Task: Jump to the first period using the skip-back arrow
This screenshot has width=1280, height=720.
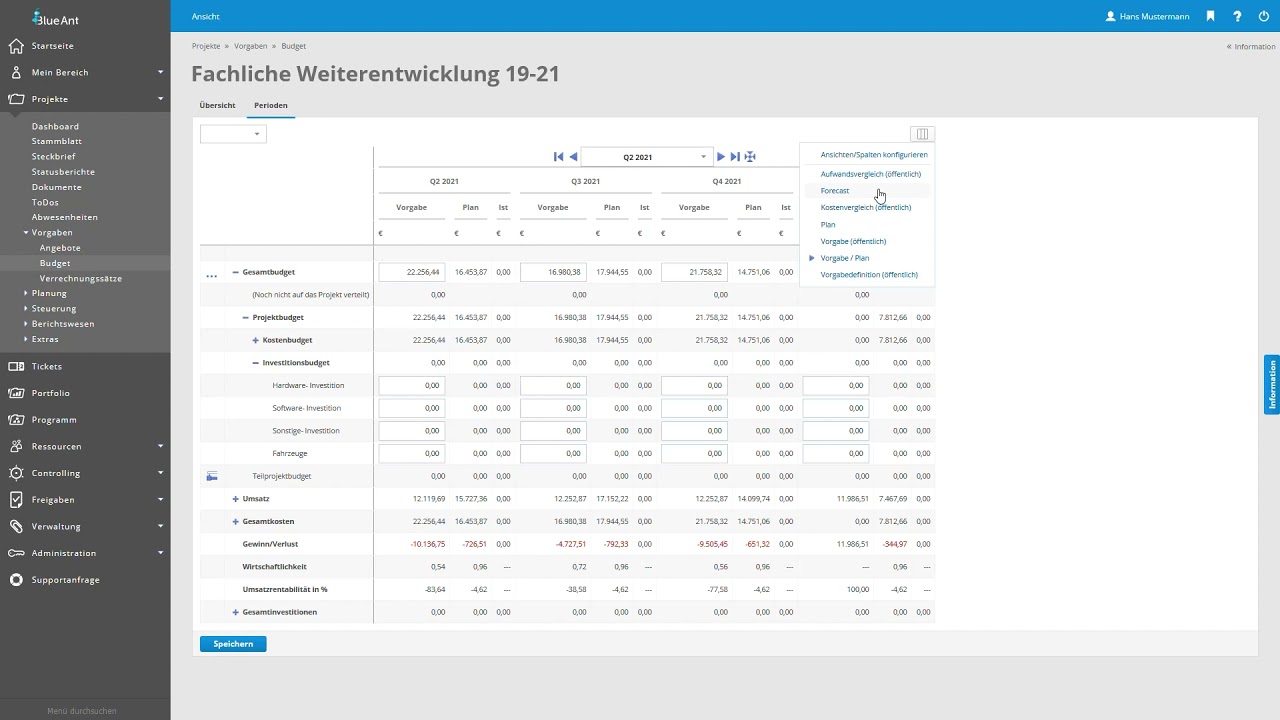Action: (x=559, y=157)
